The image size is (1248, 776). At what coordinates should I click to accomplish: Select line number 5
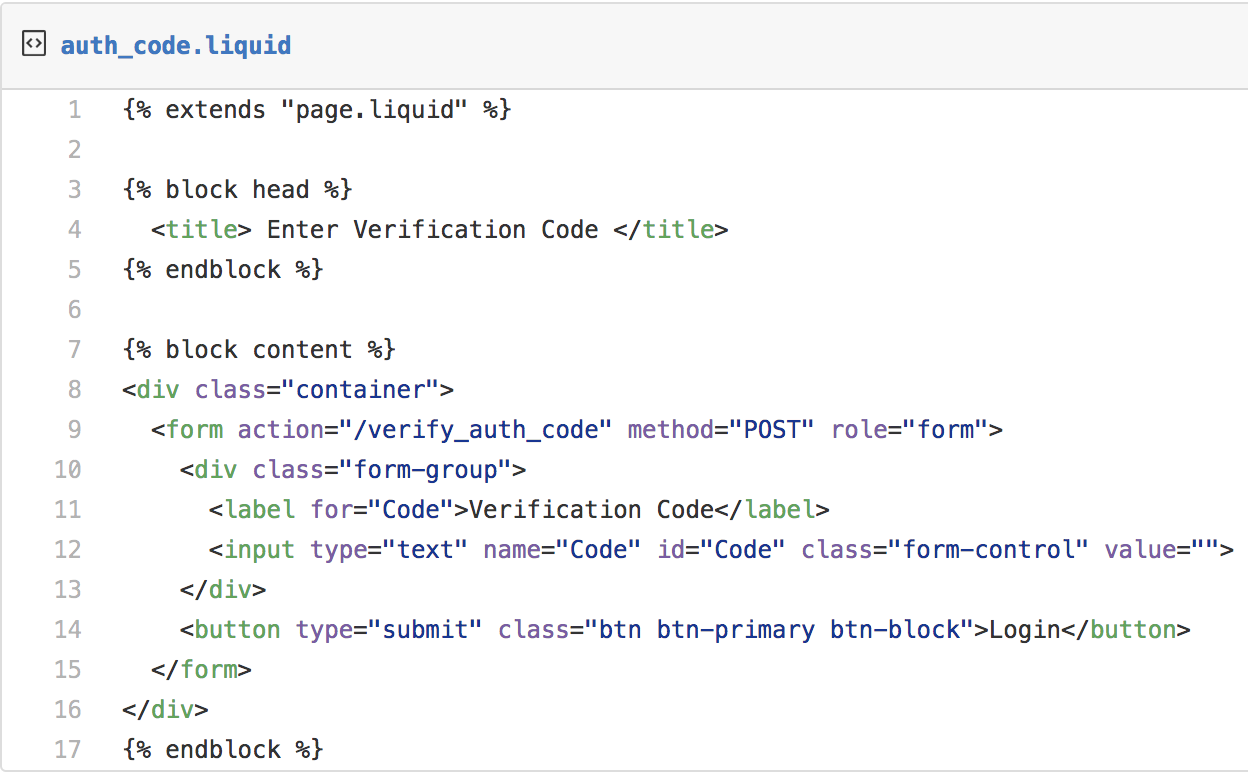point(75,270)
